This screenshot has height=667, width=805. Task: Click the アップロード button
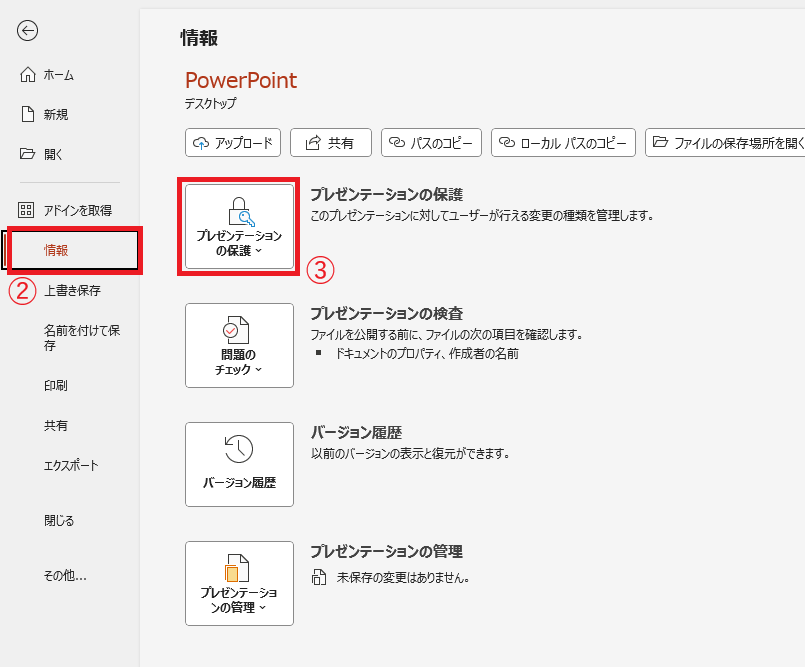[x=233, y=142]
